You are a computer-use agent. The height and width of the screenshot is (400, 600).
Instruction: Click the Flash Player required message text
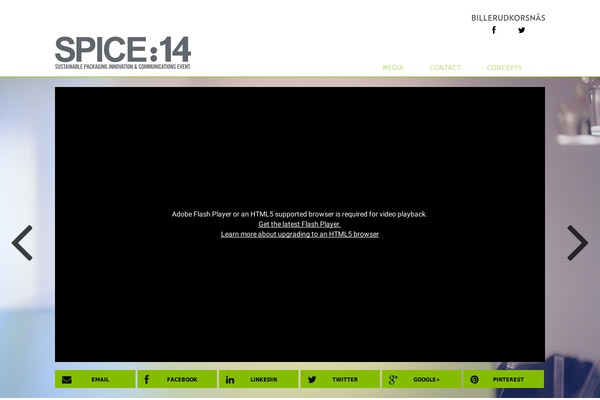[x=299, y=214]
